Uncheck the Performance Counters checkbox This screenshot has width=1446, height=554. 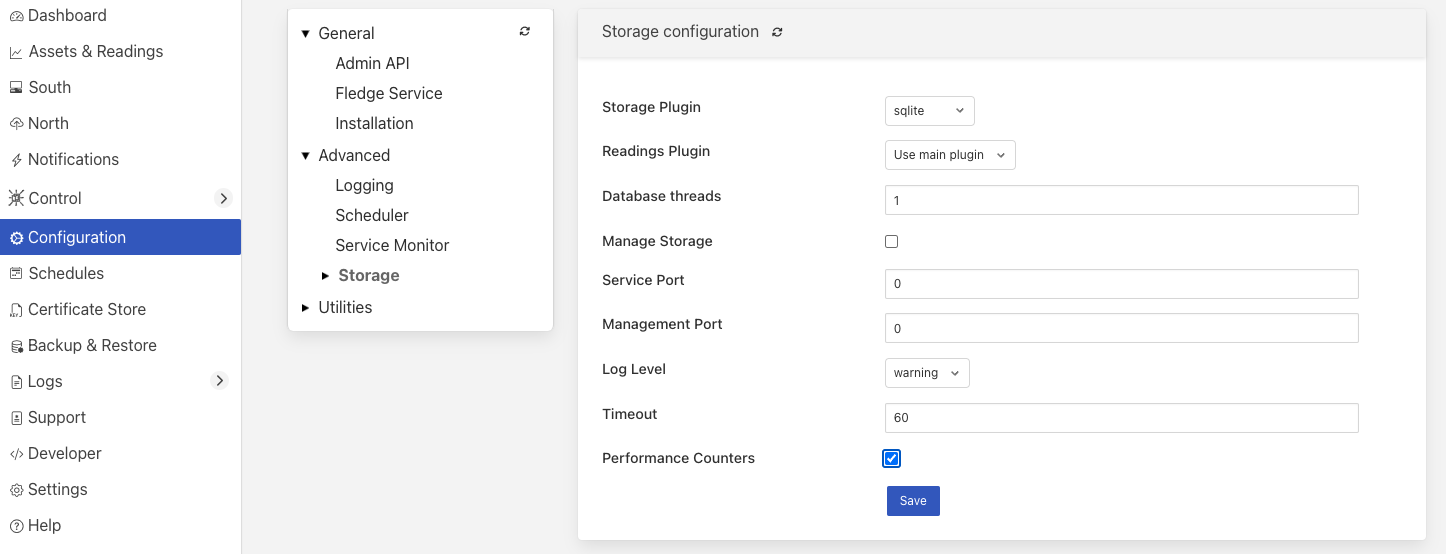click(892, 458)
